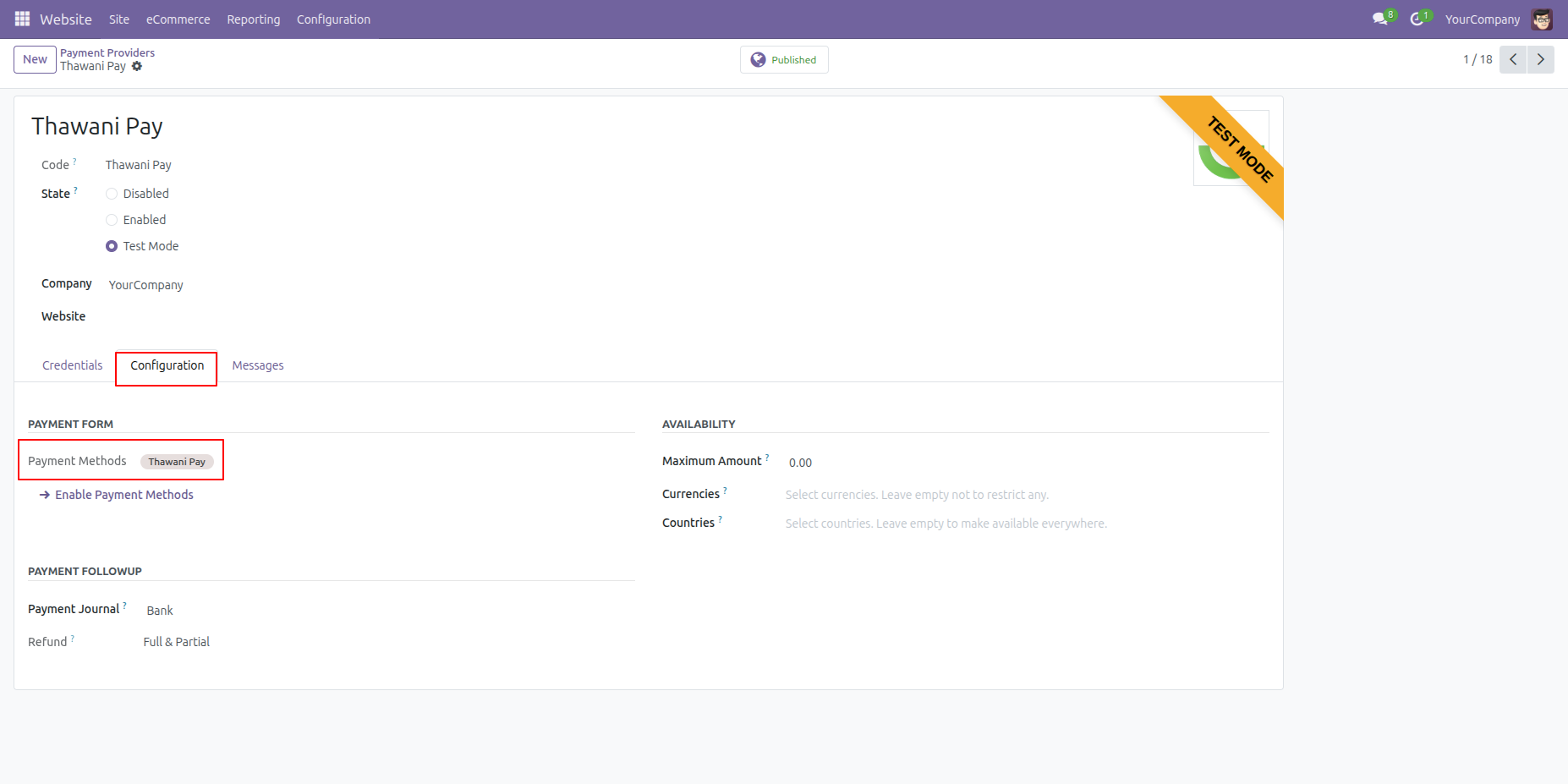Viewport: 1568px width, 784px height.
Task: Open the Reporting menu
Action: [254, 19]
